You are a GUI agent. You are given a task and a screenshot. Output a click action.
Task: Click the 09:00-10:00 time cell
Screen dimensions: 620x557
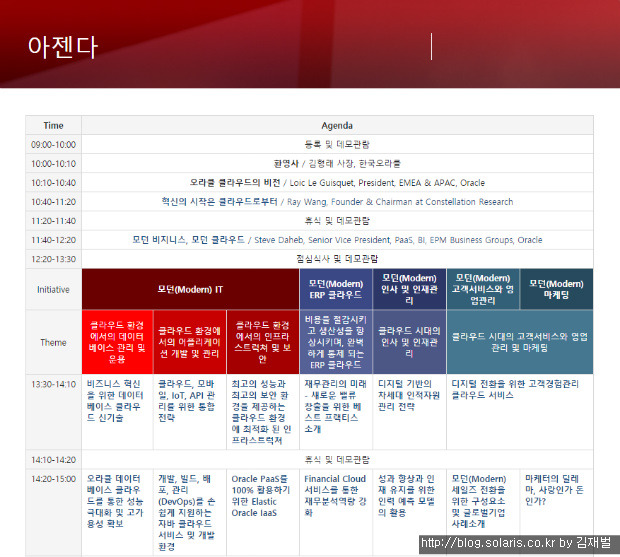coord(53,144)
